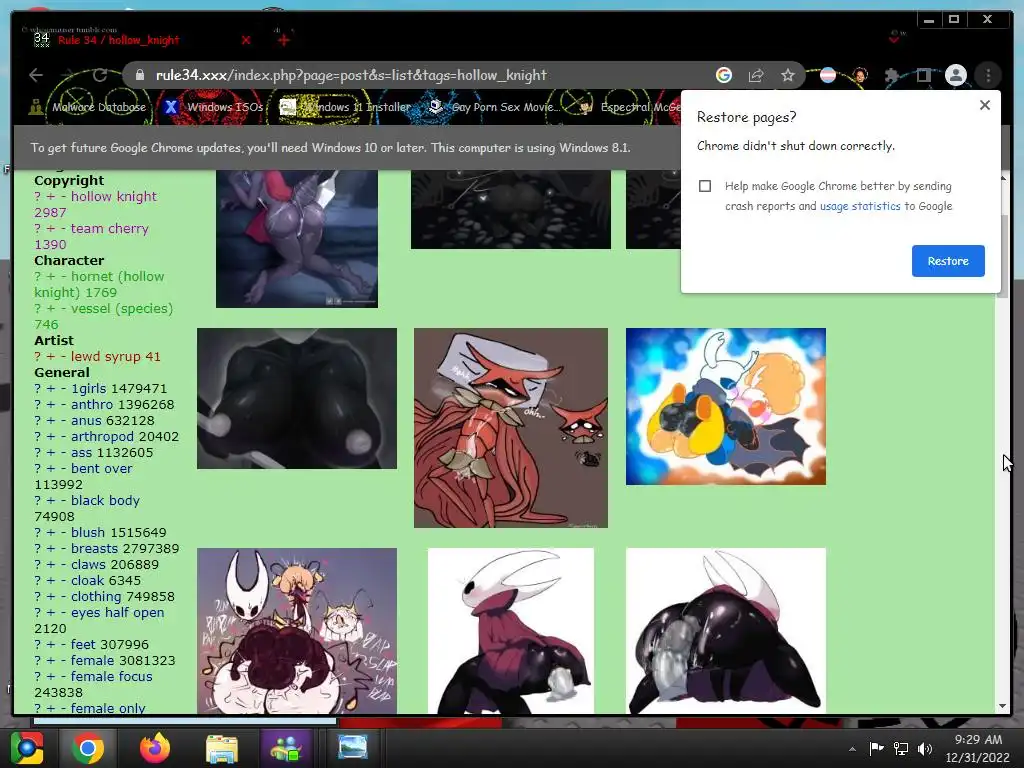
Task: Click the page scrollbar down arrow
Action: [1003, 706]
